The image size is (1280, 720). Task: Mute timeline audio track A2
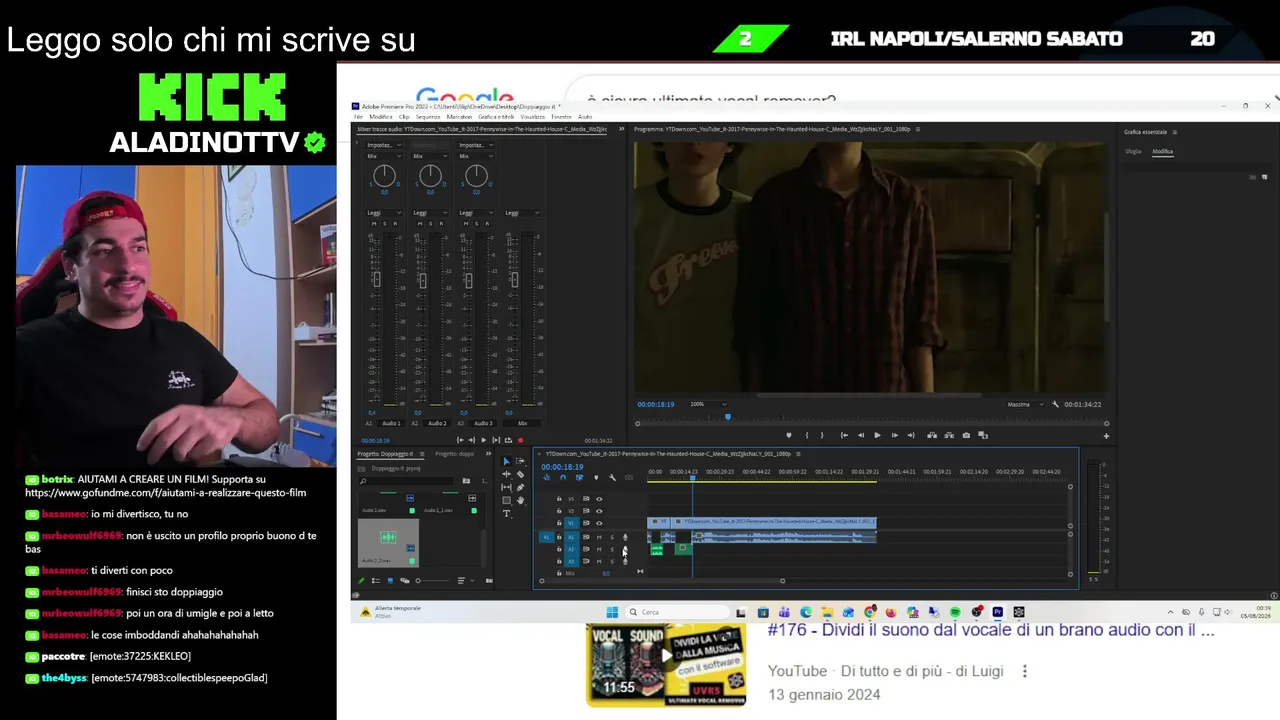pos(599,549)
